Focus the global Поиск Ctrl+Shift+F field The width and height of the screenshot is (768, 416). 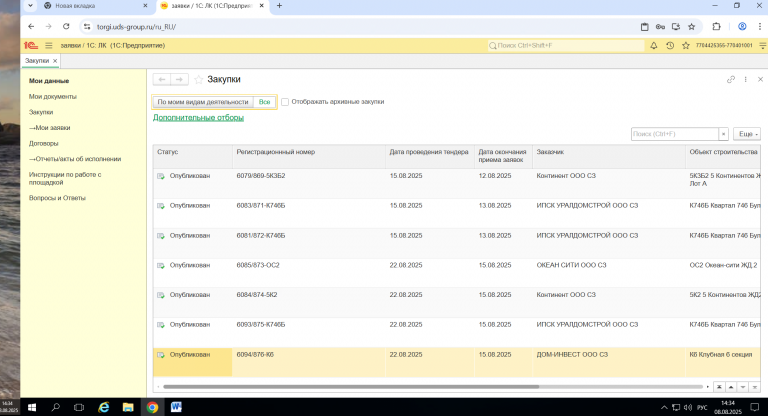(566, 46)
